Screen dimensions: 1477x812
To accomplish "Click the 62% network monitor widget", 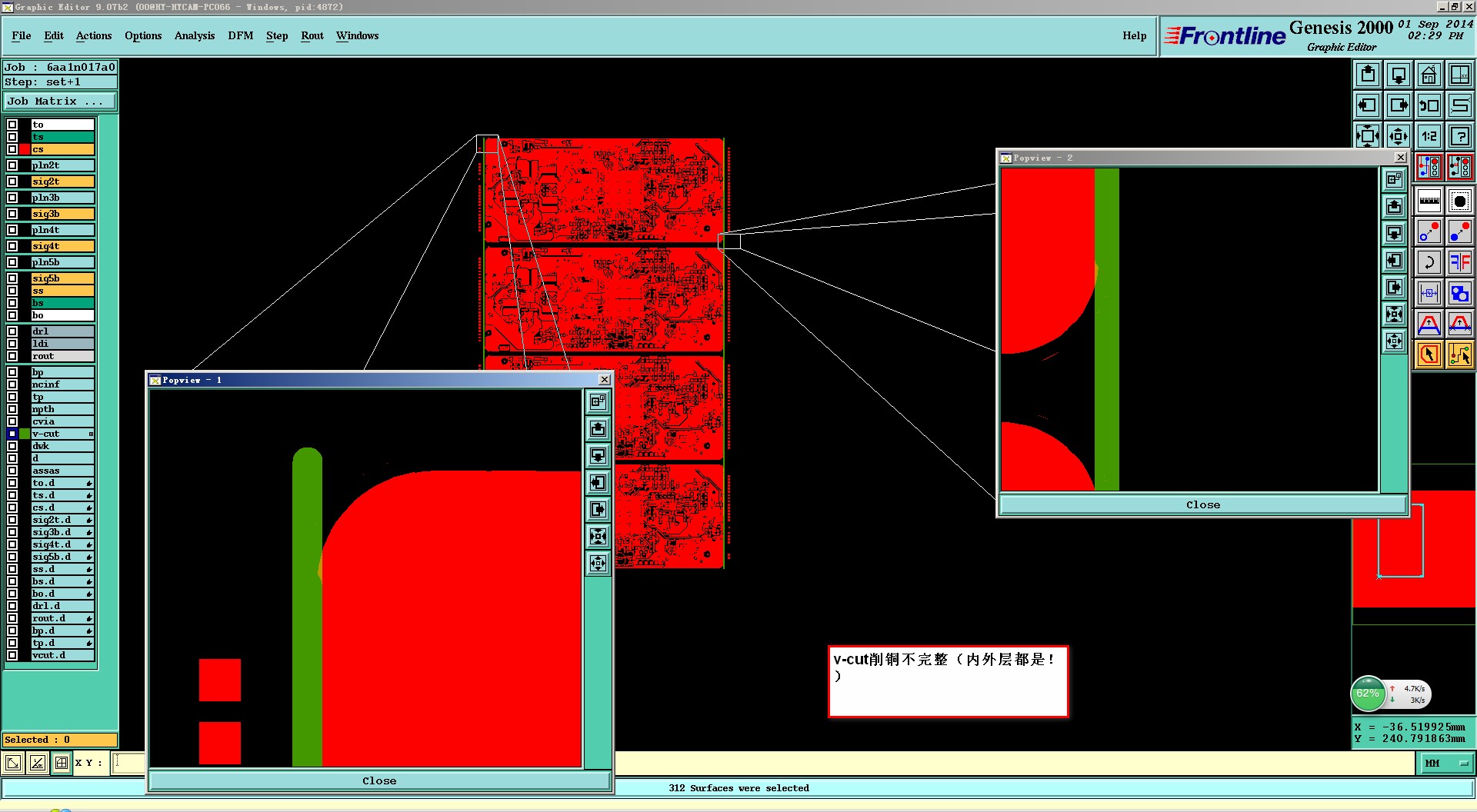I will 1391,694.
